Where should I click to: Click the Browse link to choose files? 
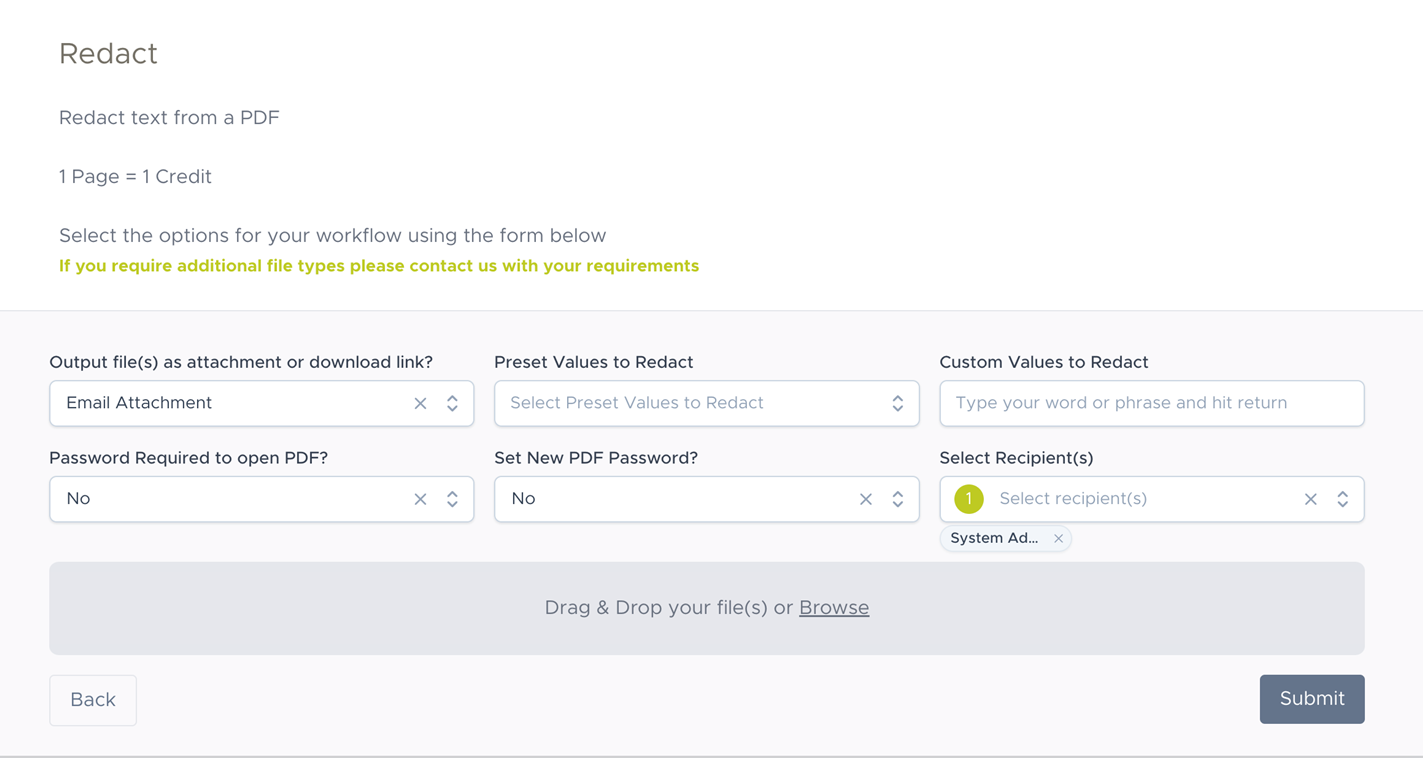(x=833, y=608)
